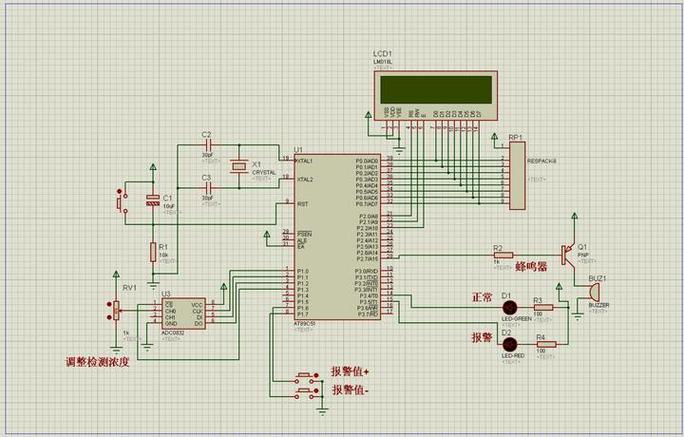
Task: Click the RV1 potentiometer up adjust dot
Action: pyautogui.click(x=109, y=304)
